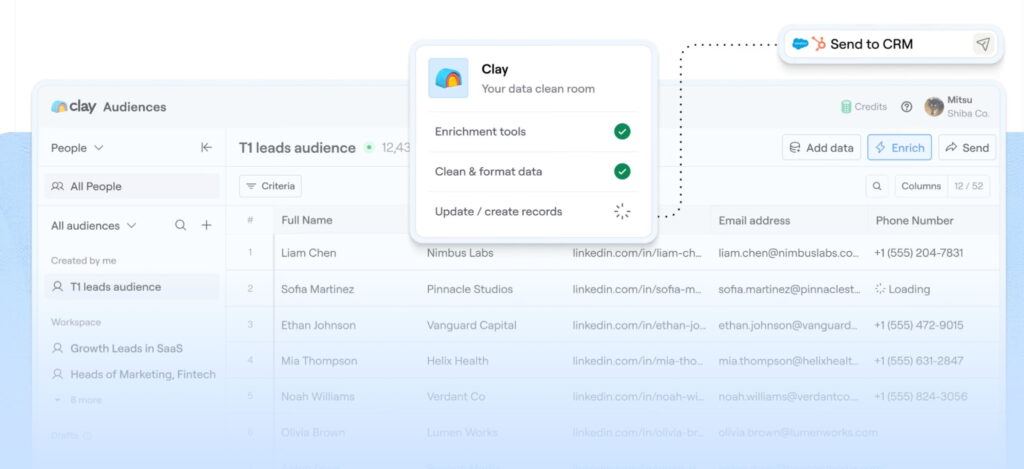Click the Enrichment tools green checkmark
Viewport: 1024px width, 469px height.
click(622, 131)
